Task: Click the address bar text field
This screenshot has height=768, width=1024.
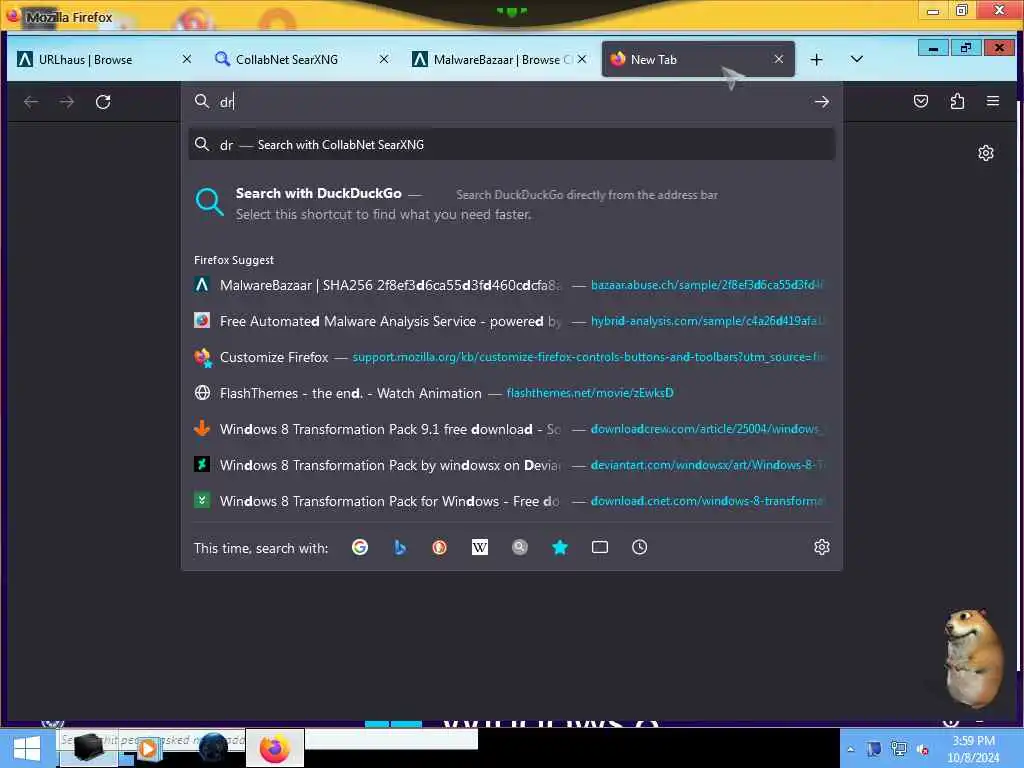Action: [x=513, y=102]
